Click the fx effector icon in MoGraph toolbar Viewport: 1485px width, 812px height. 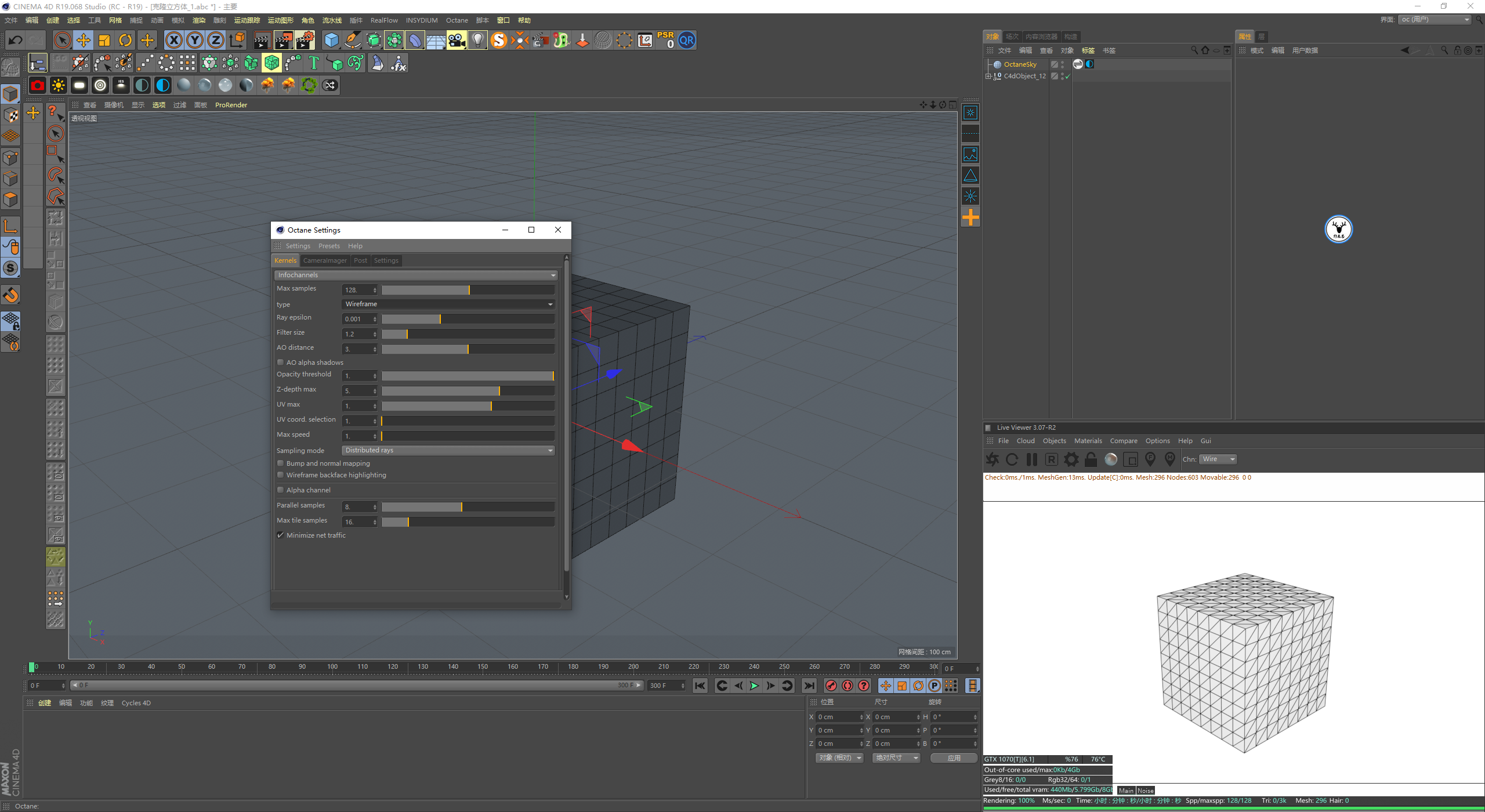point(399,63)
